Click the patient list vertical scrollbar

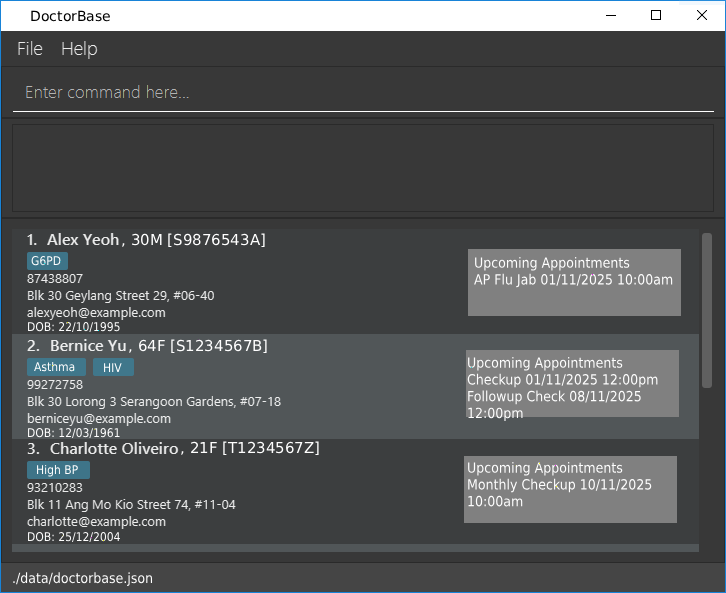(x=707, y=310)
